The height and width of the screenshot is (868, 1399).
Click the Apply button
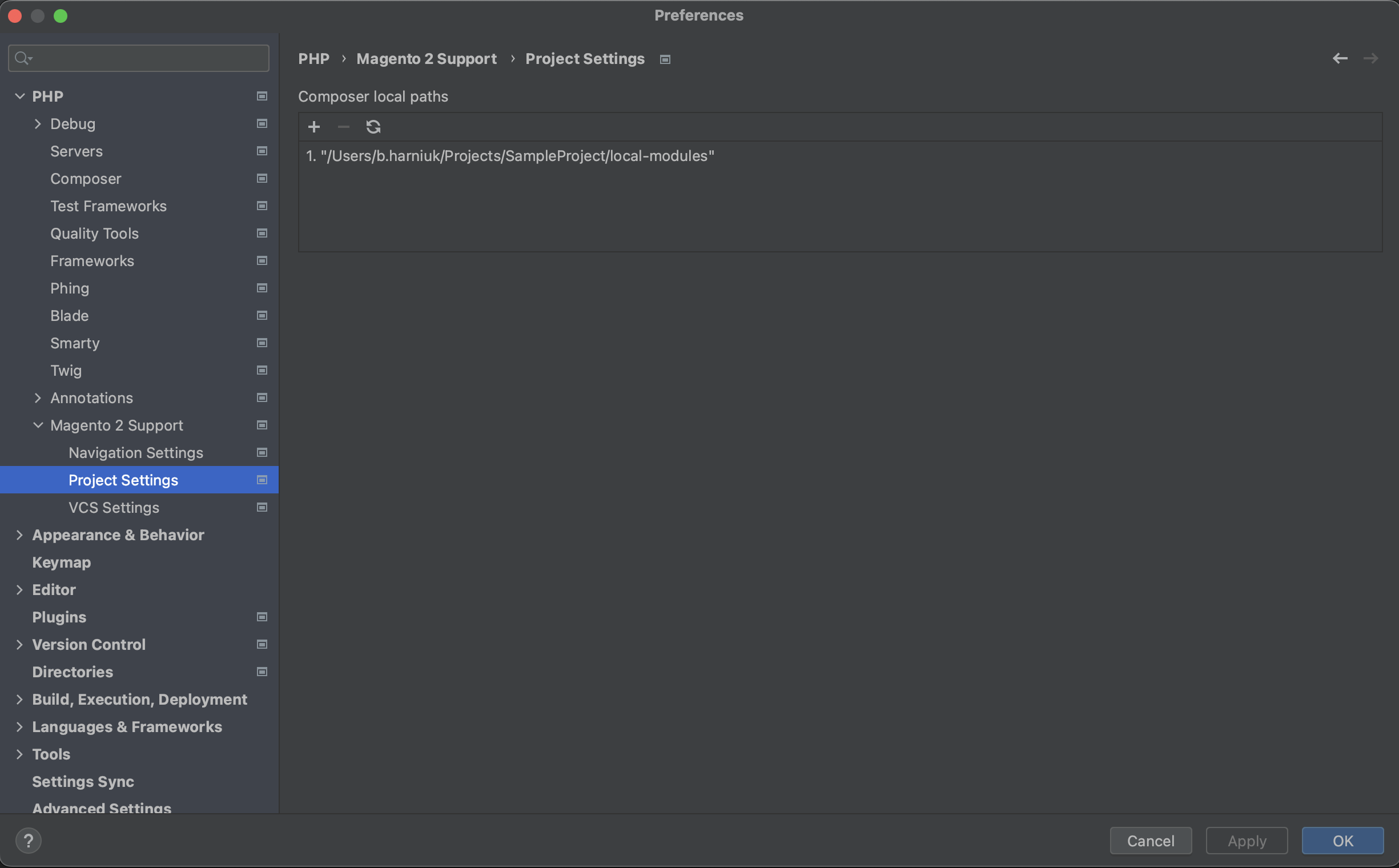pyautogui.click(x=1247, y=841)
